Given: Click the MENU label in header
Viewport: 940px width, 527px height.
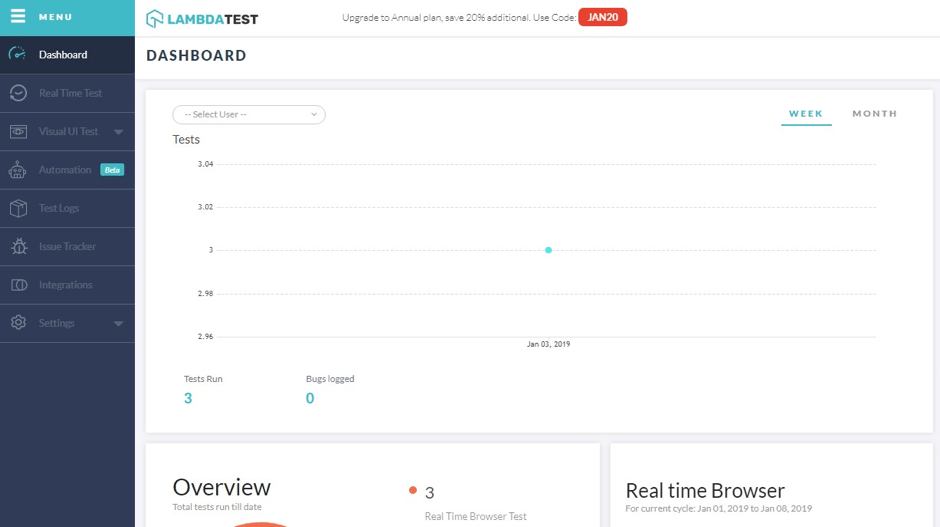Looking at the screenshot, I should (x=55, y=17).
